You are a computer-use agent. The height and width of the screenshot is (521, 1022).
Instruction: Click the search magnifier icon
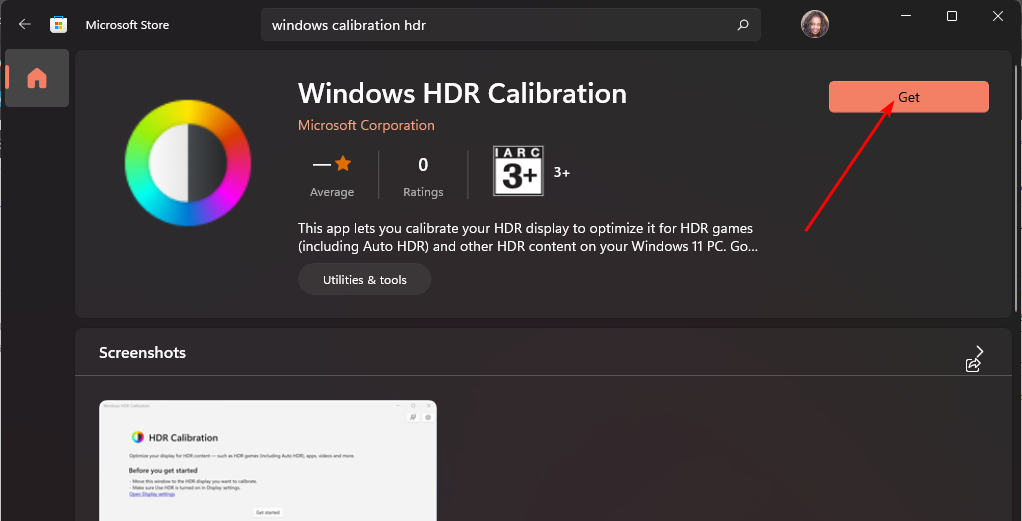tap(742, 25)
